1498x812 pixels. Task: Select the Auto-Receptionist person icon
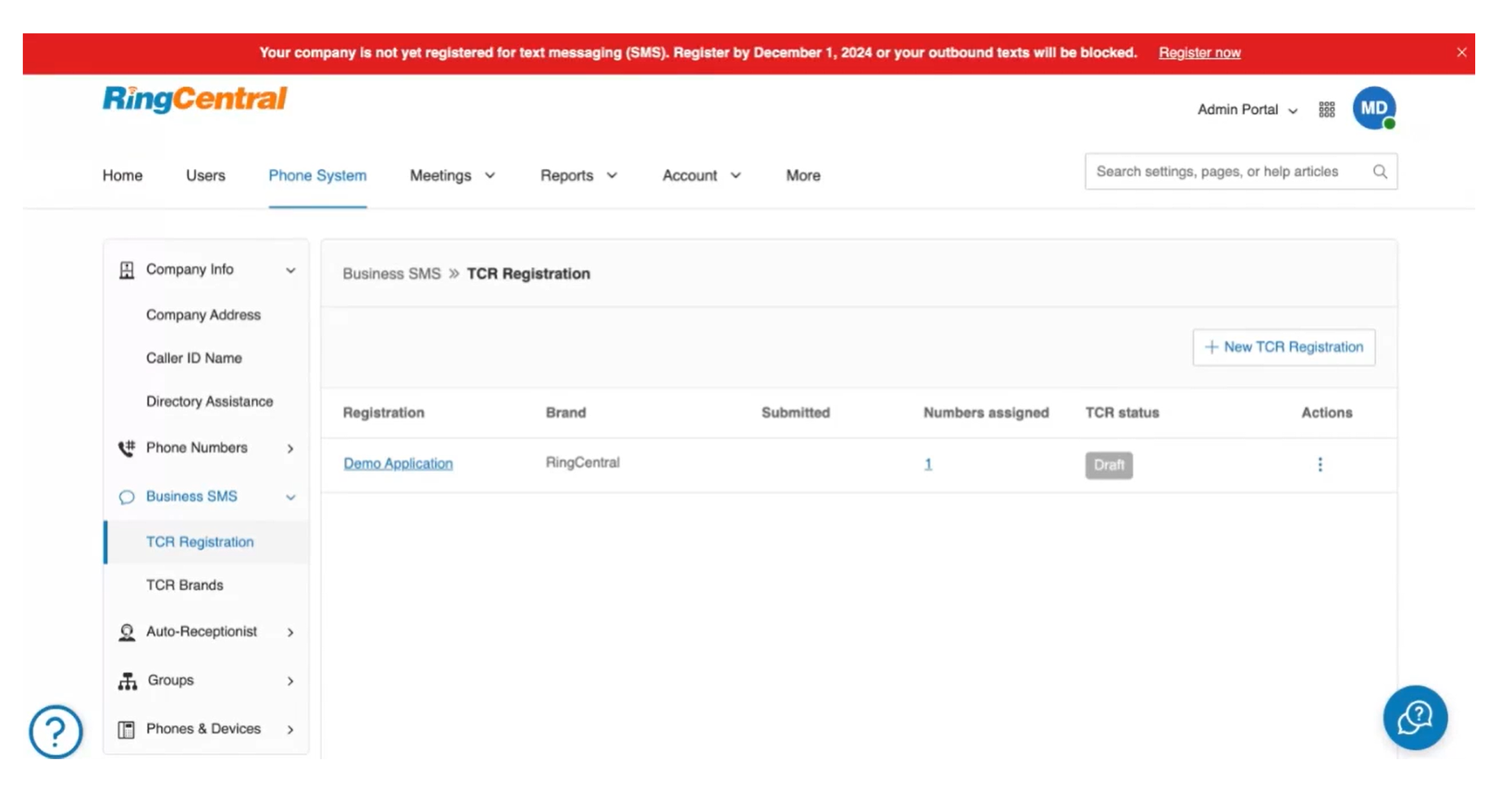[127, 632]
